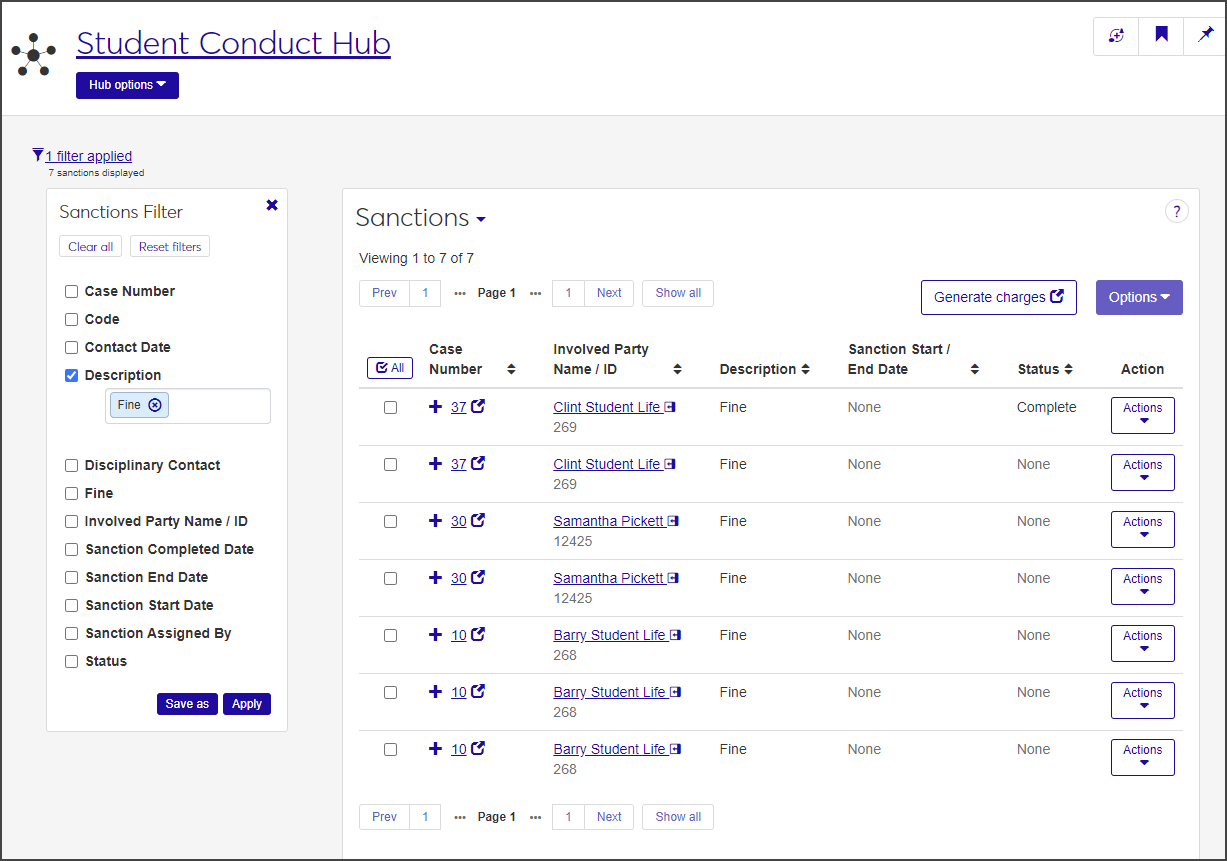Click the bookmark icon in top toolbar
This screenshot has width=1227, height=861.
[1161, 35]
